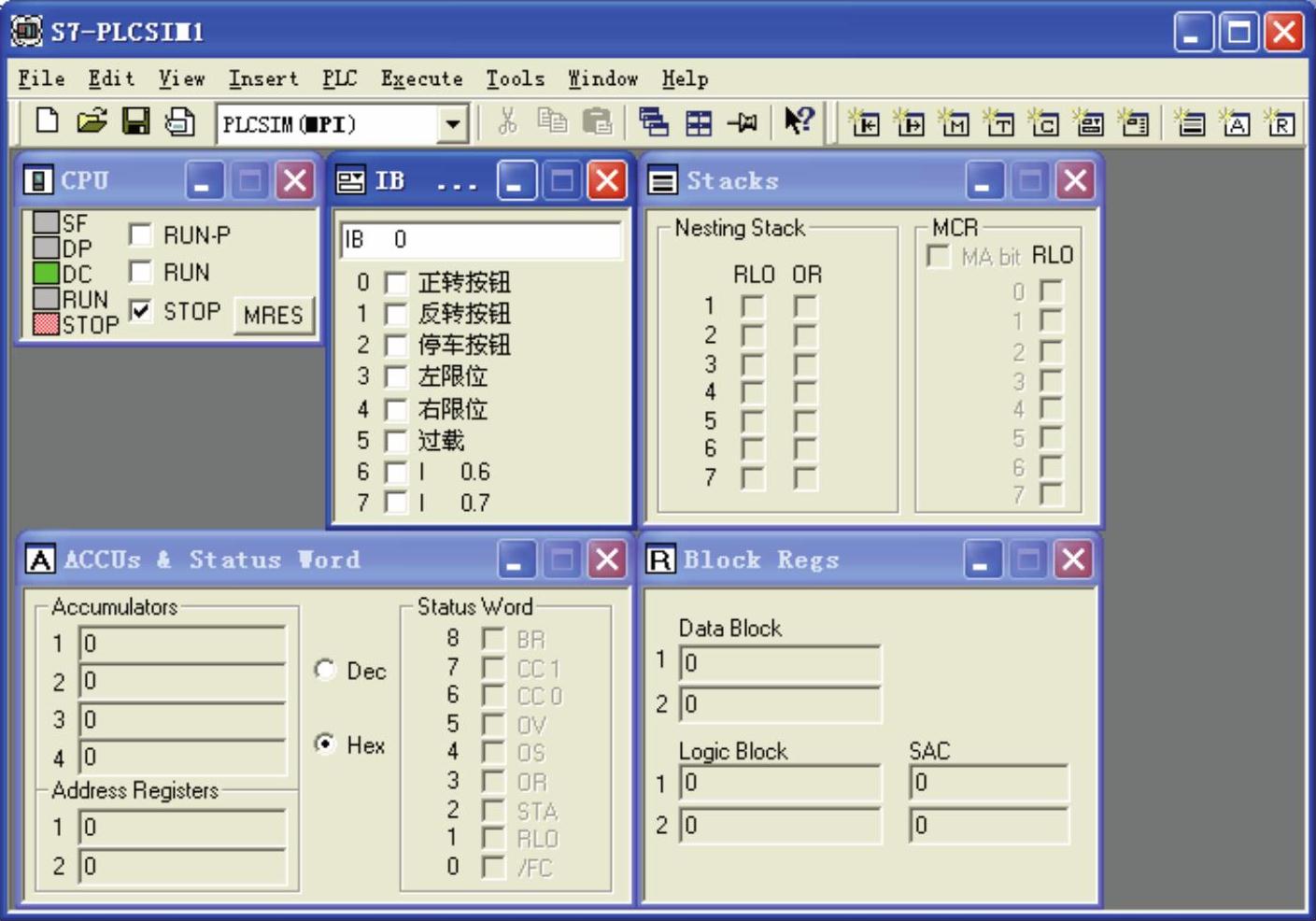Save the simulation with the floppy icon
This screenshot has height=921, width=1316.
coord(136,121)
